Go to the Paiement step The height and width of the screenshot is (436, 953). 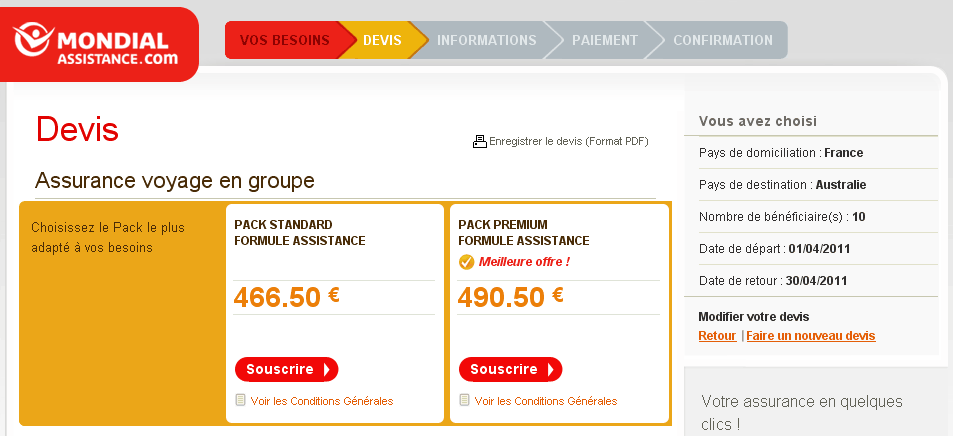coord(604,40)
